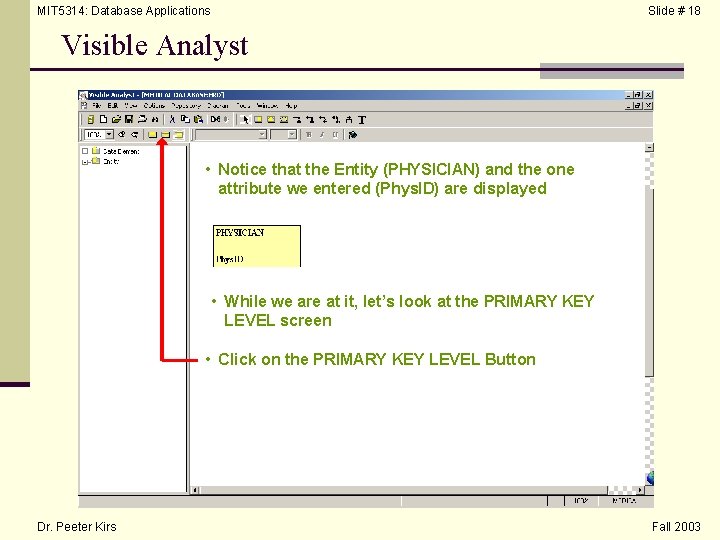Click the inner diagram window restore button
720x540 pixels.
tap(638, 106)
